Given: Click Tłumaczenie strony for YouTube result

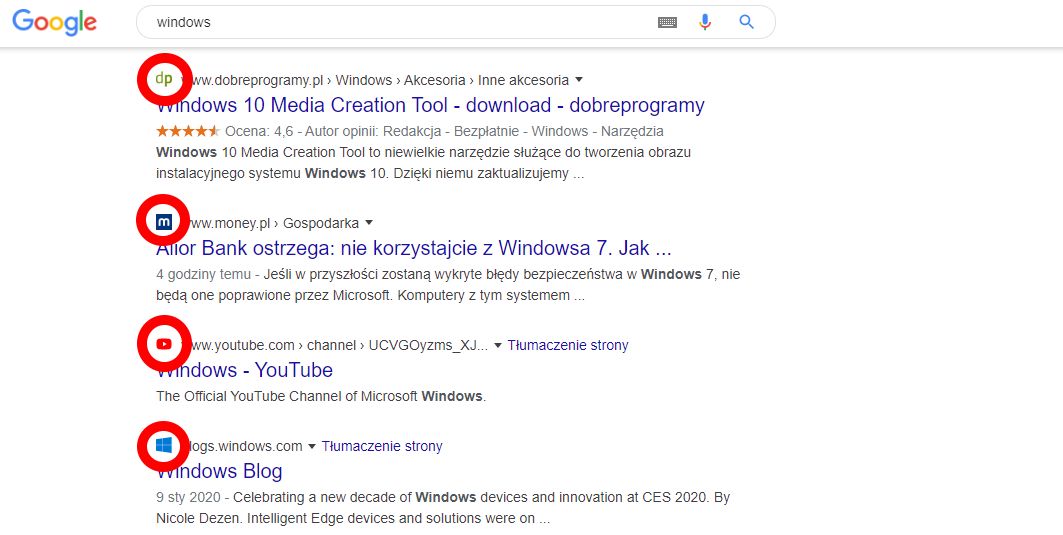Looking at the screenshot, I should pyautogui.click(x=568, y=345).
